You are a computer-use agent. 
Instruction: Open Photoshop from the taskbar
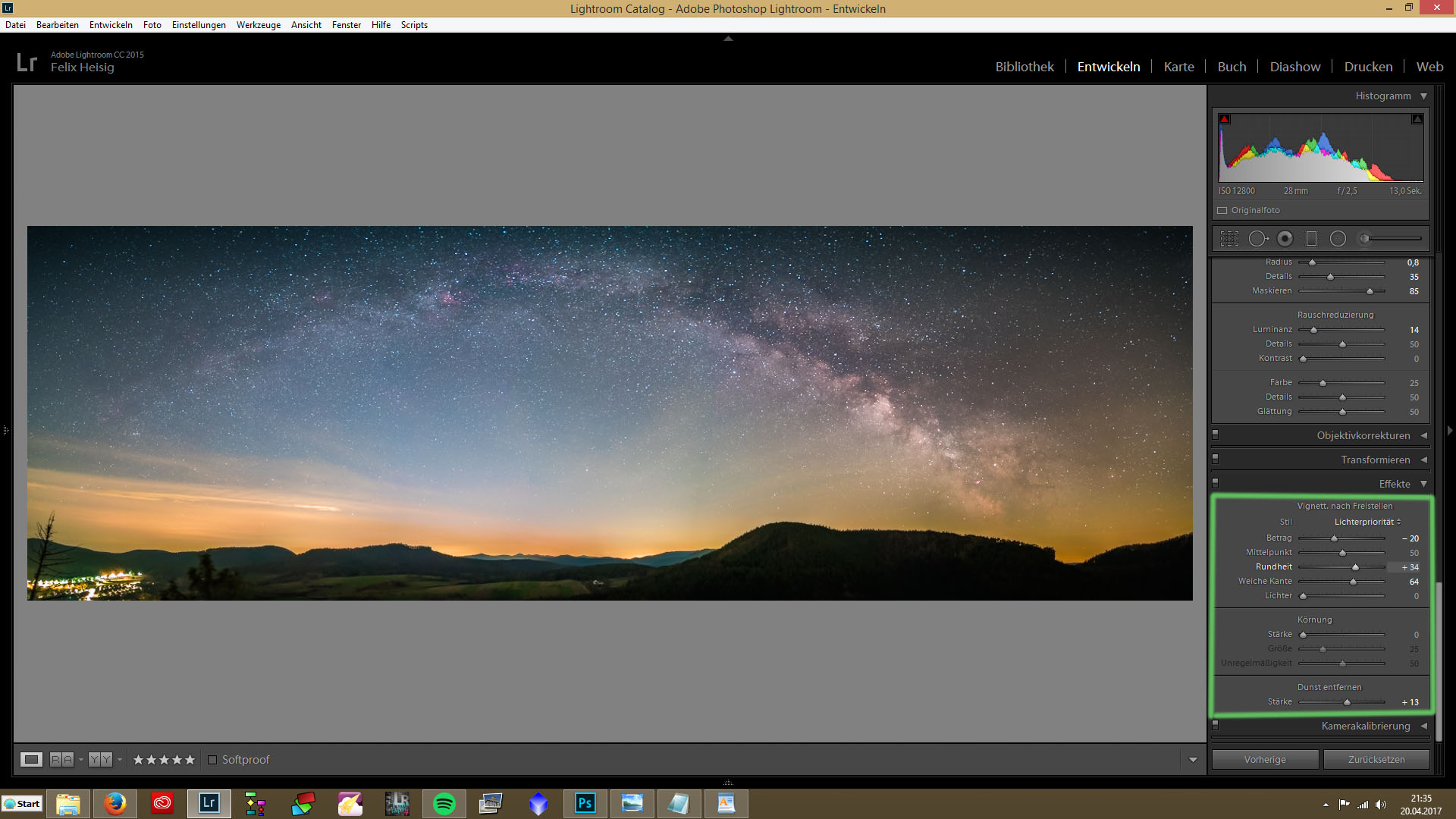click(x=585, y=803)
